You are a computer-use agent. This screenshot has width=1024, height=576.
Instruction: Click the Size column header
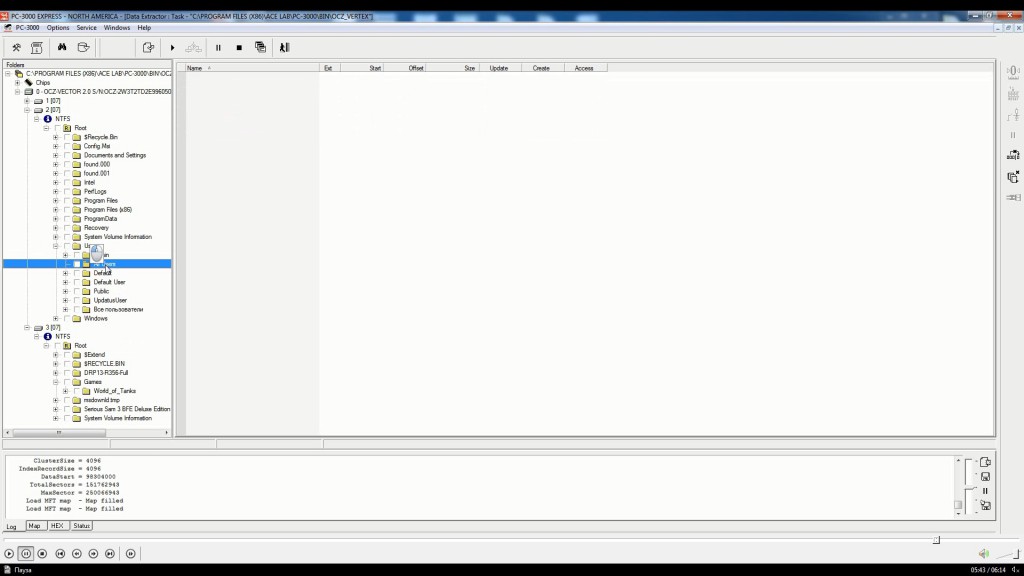469,68
